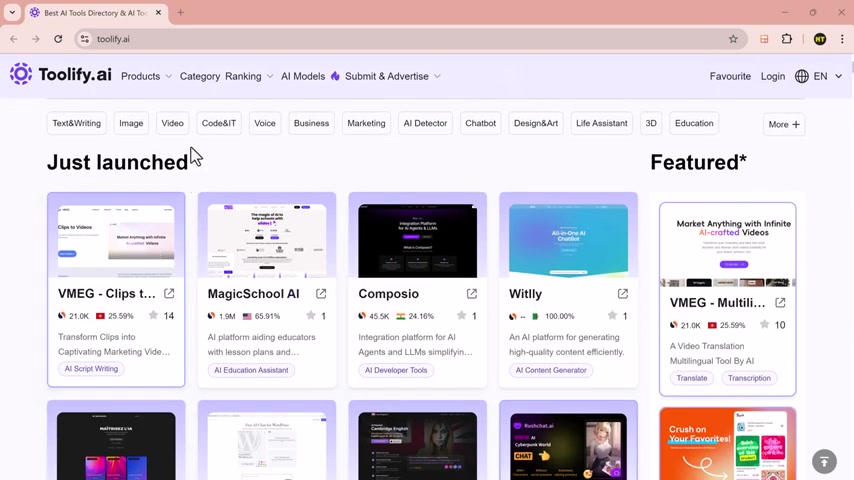Screen dimensions: 854x480
Task: Bookmark this page with the star icon
Action: click(x=733, y=39)
